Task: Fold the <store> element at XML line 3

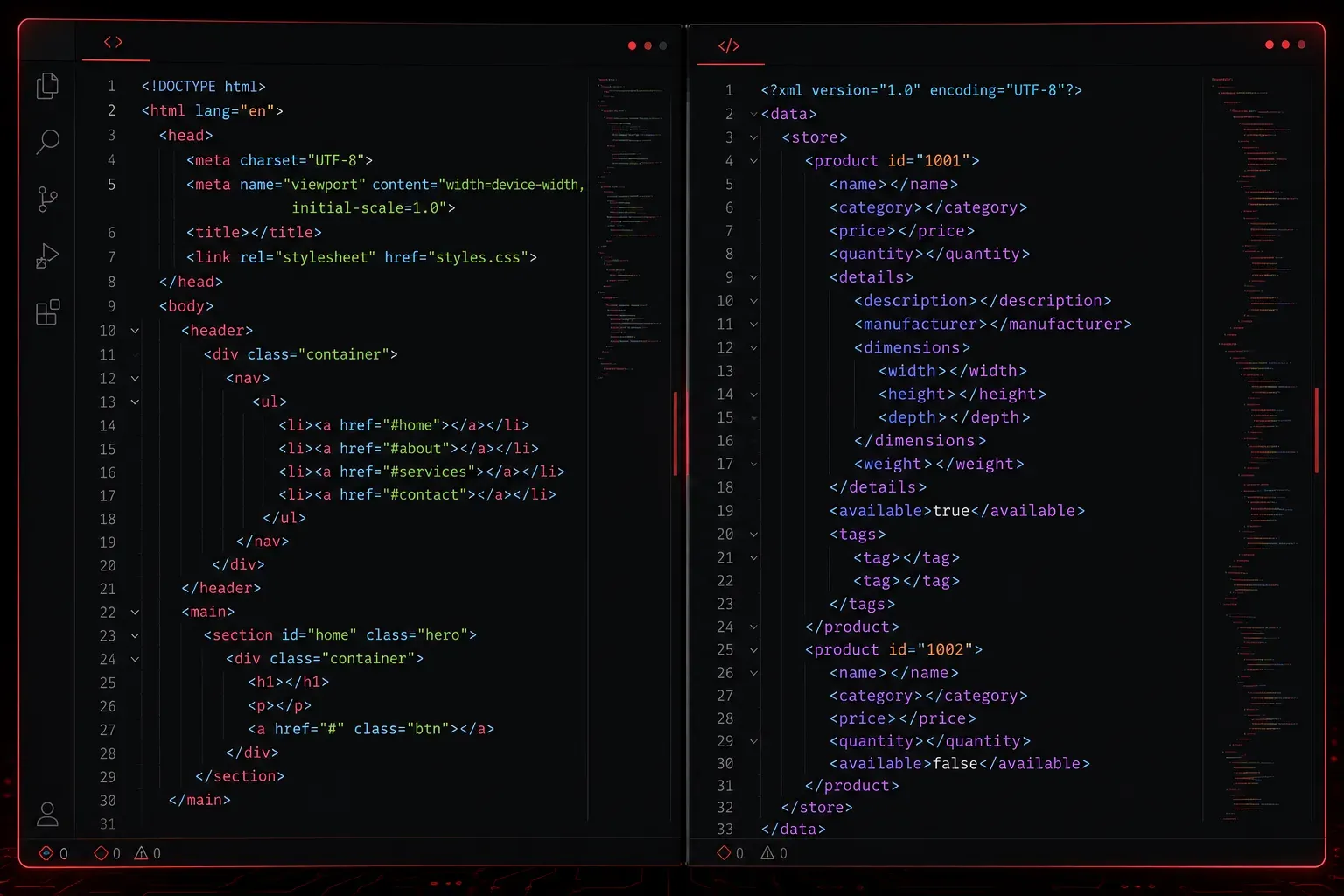Action: (x=753, y=137)
